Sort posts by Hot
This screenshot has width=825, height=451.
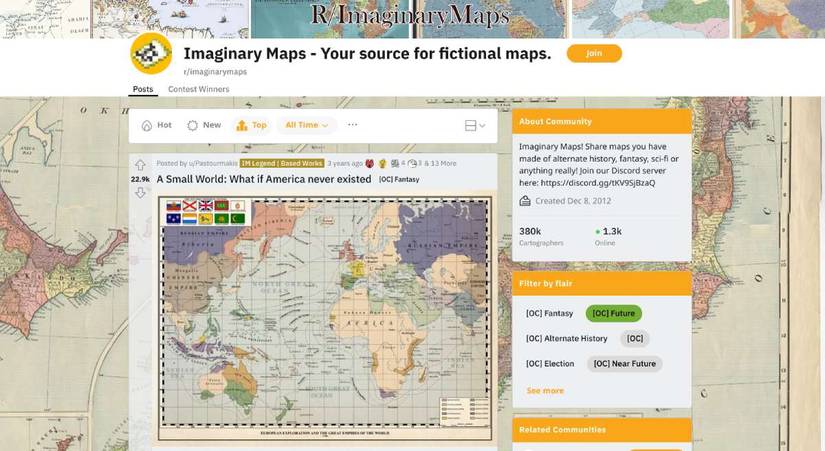[x=157, y=125]
